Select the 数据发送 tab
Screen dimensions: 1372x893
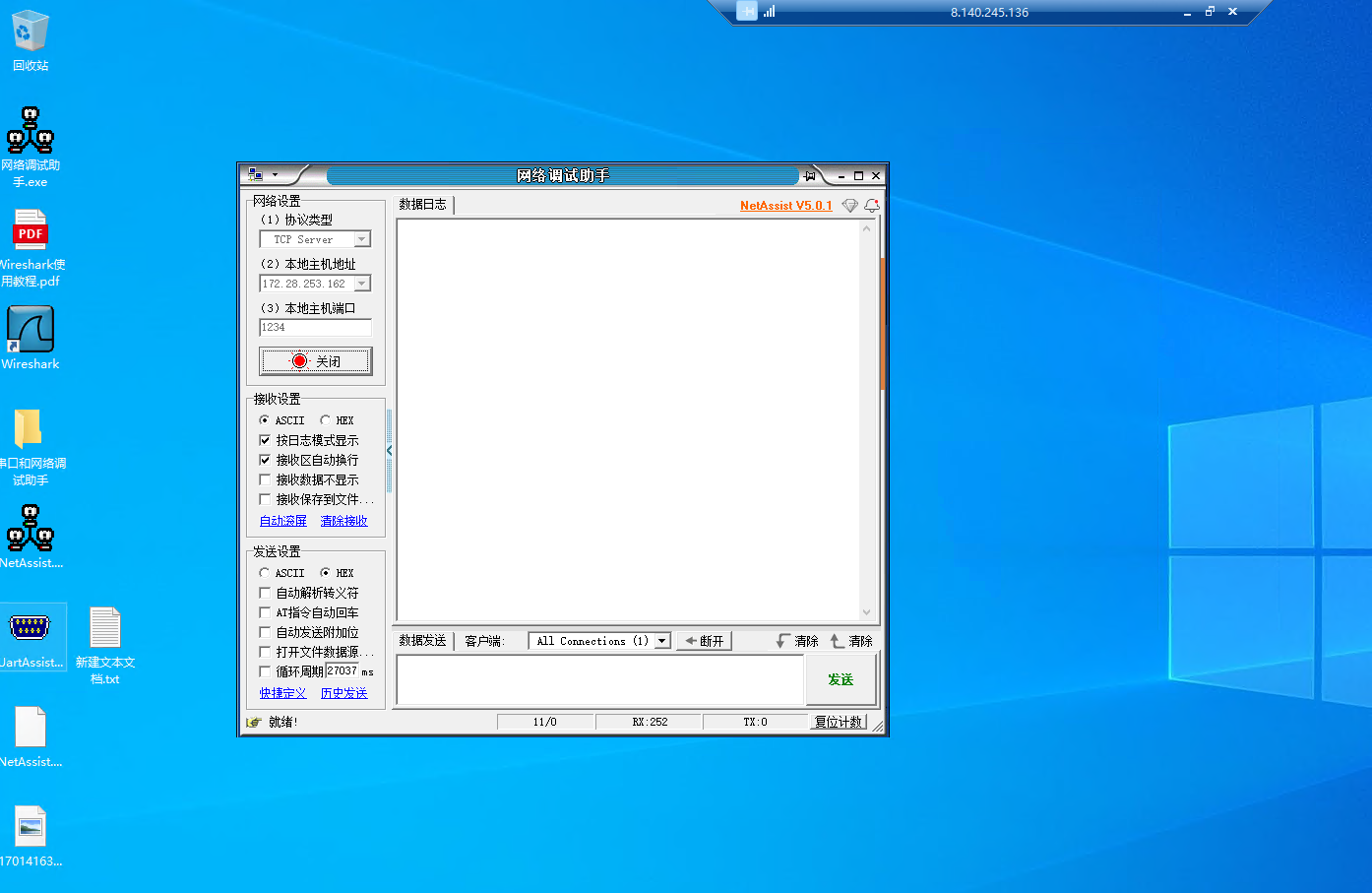tap(422, 641)
